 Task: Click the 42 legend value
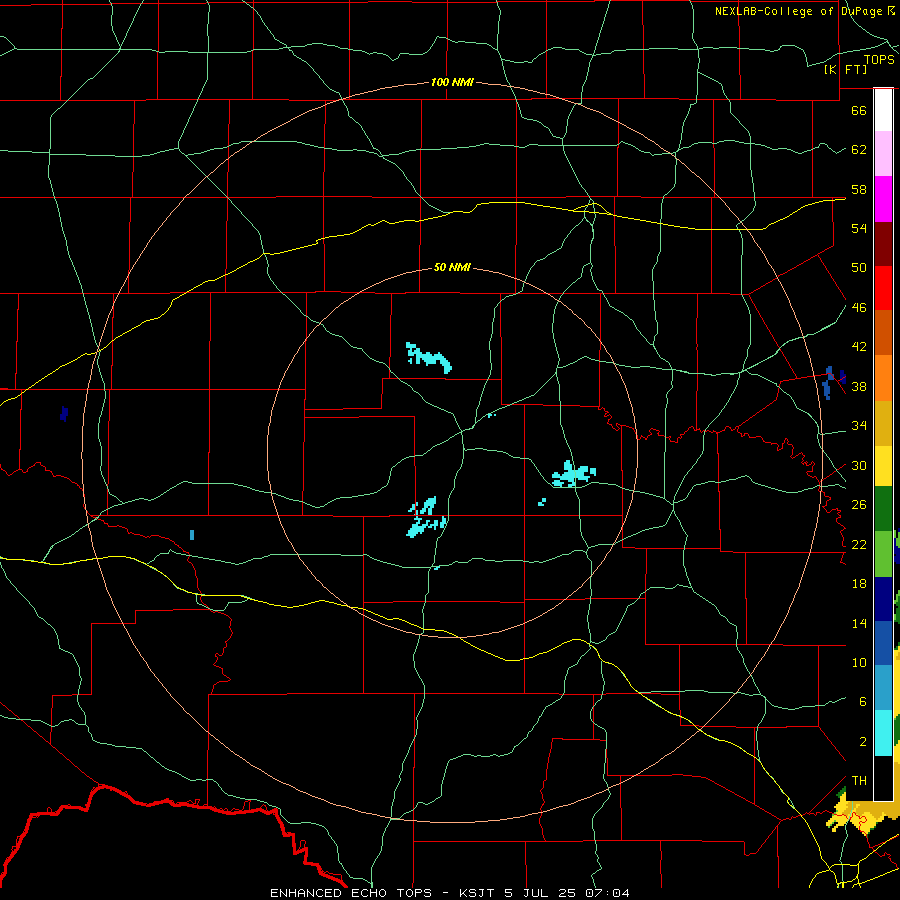click(859, 346)
